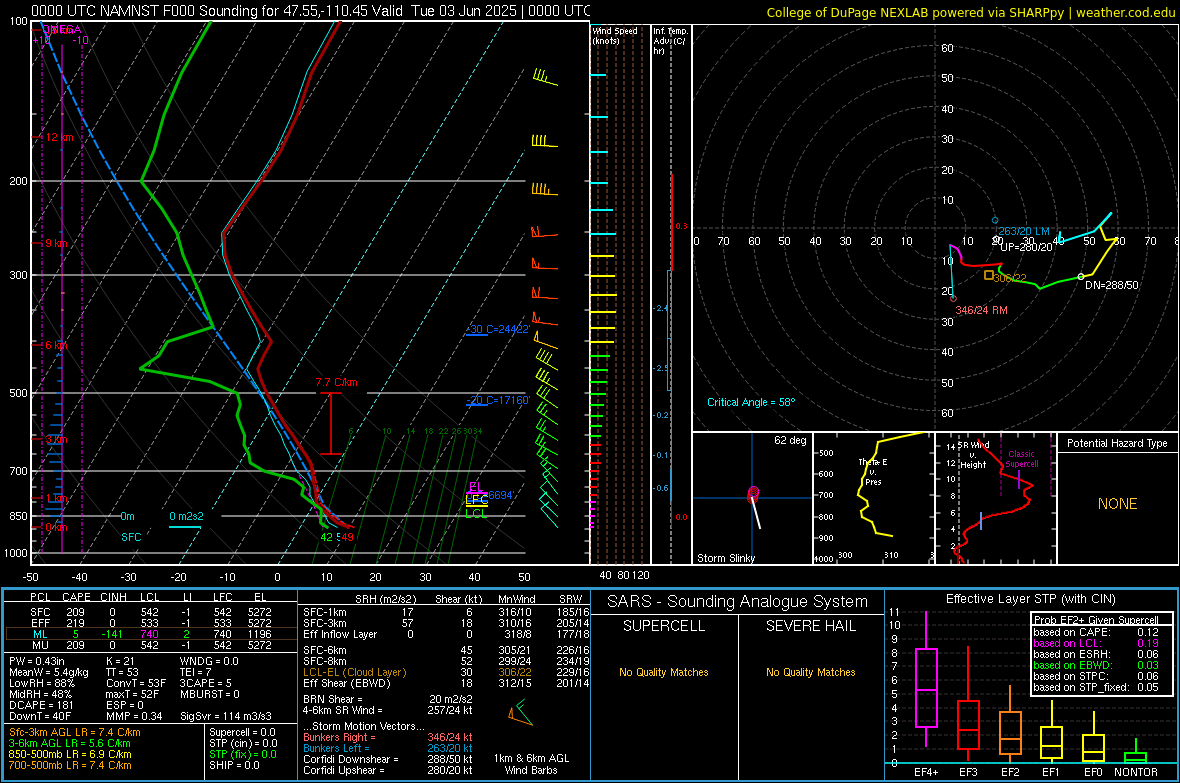Click 'Critical Angle = 58°' text
This screenshot has height=783, width=1180.
[751, 402]
